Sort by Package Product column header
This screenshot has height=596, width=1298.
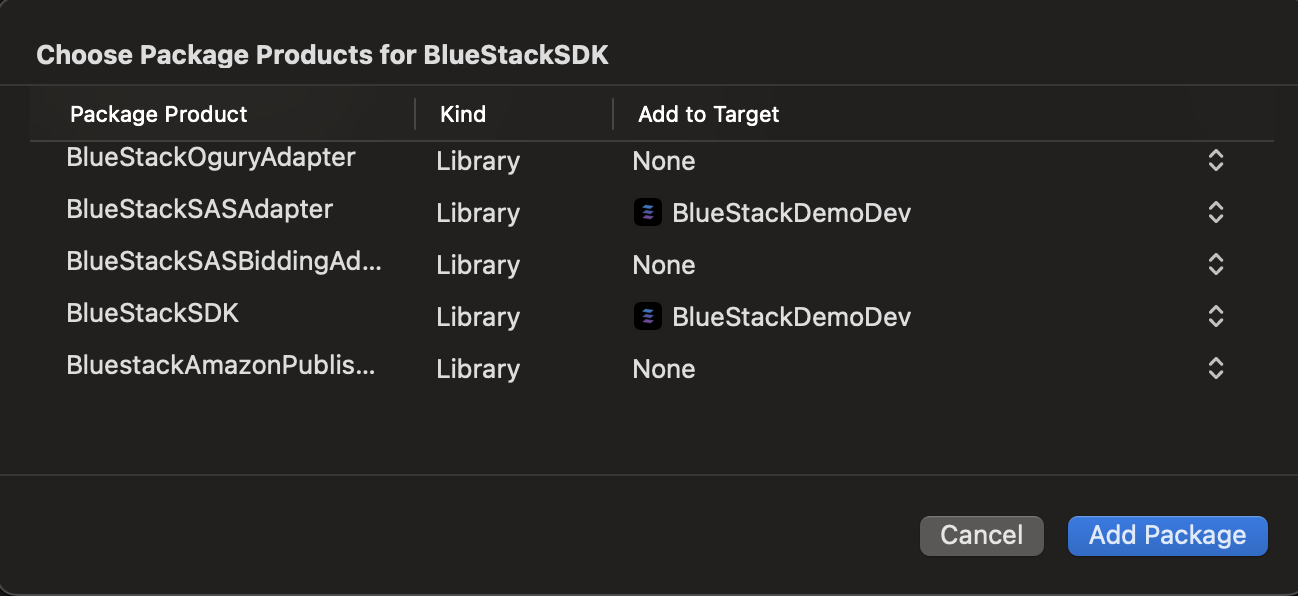point(159,114)
